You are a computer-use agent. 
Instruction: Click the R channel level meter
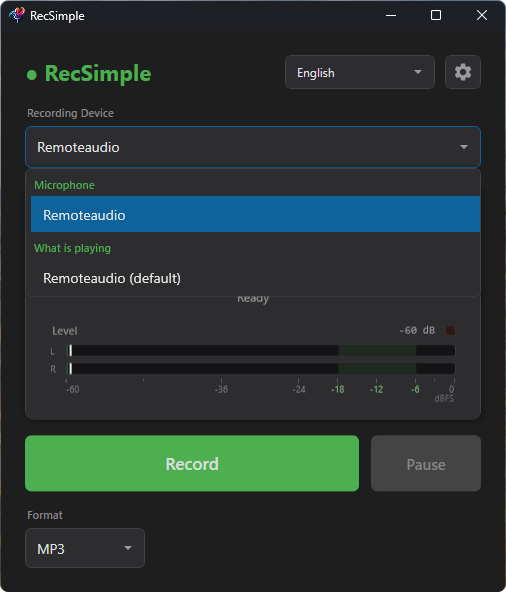(x=261, y=368)
